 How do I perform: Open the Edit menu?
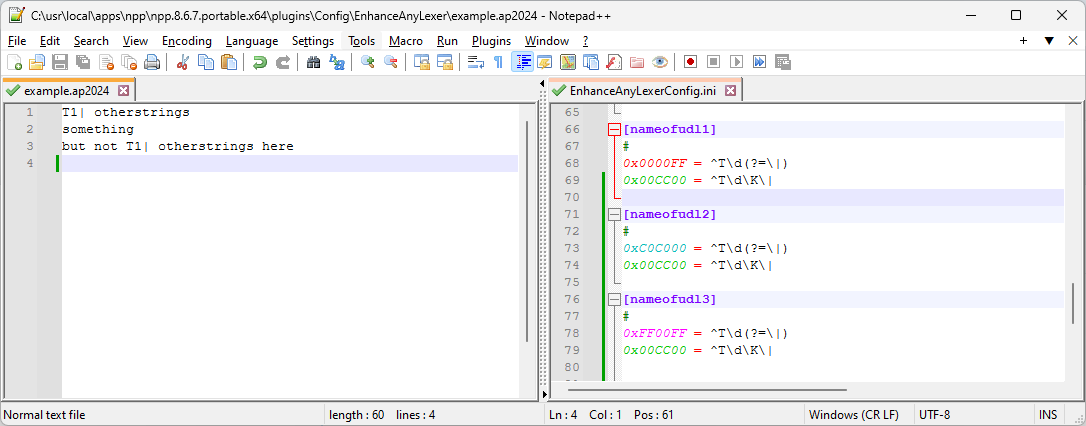click(x=50, y=41)
